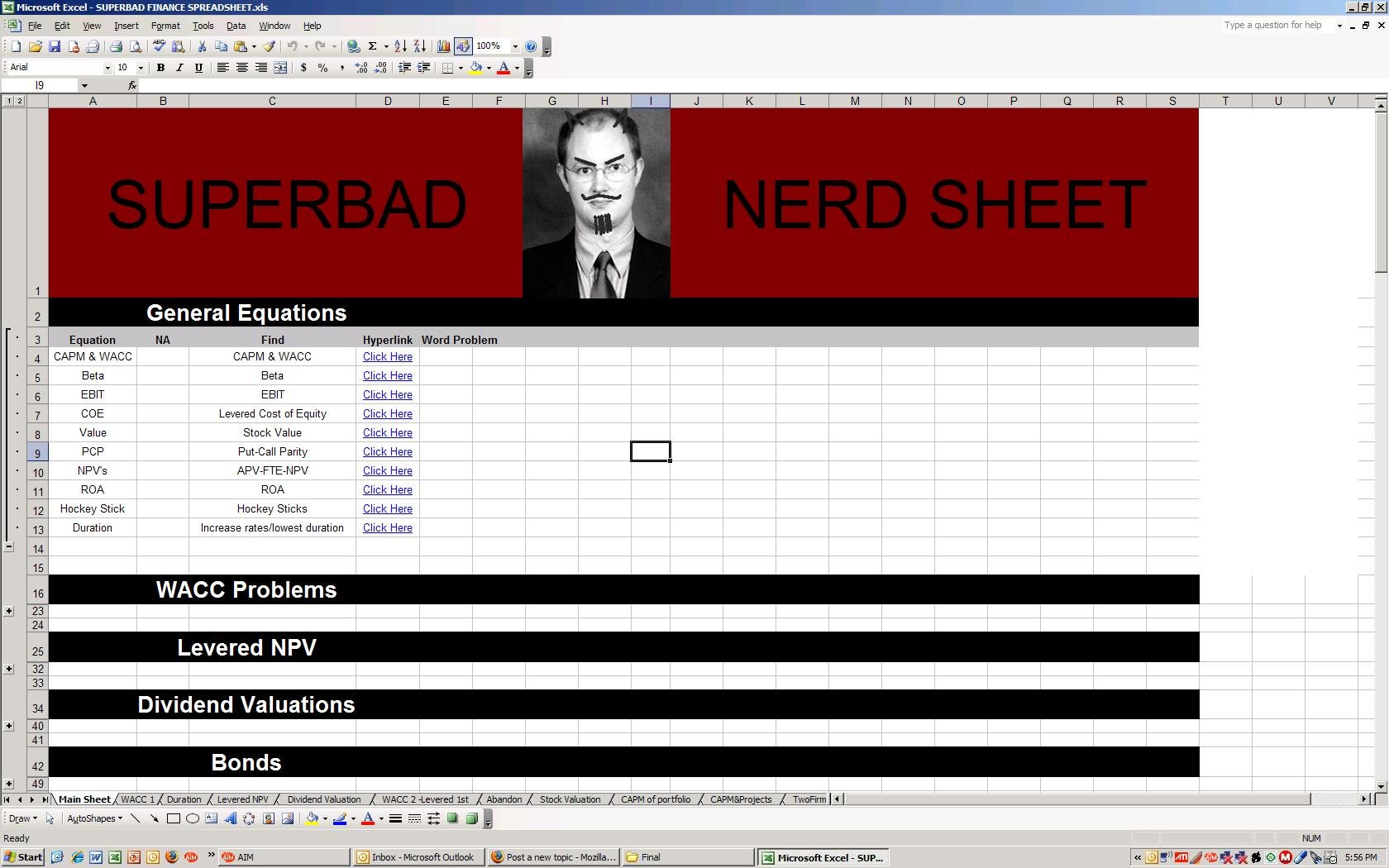The width and height of the screenshot is (1389, 868).
Task: Click the Sort Ascending icon
Action: [x=400, y=46]
